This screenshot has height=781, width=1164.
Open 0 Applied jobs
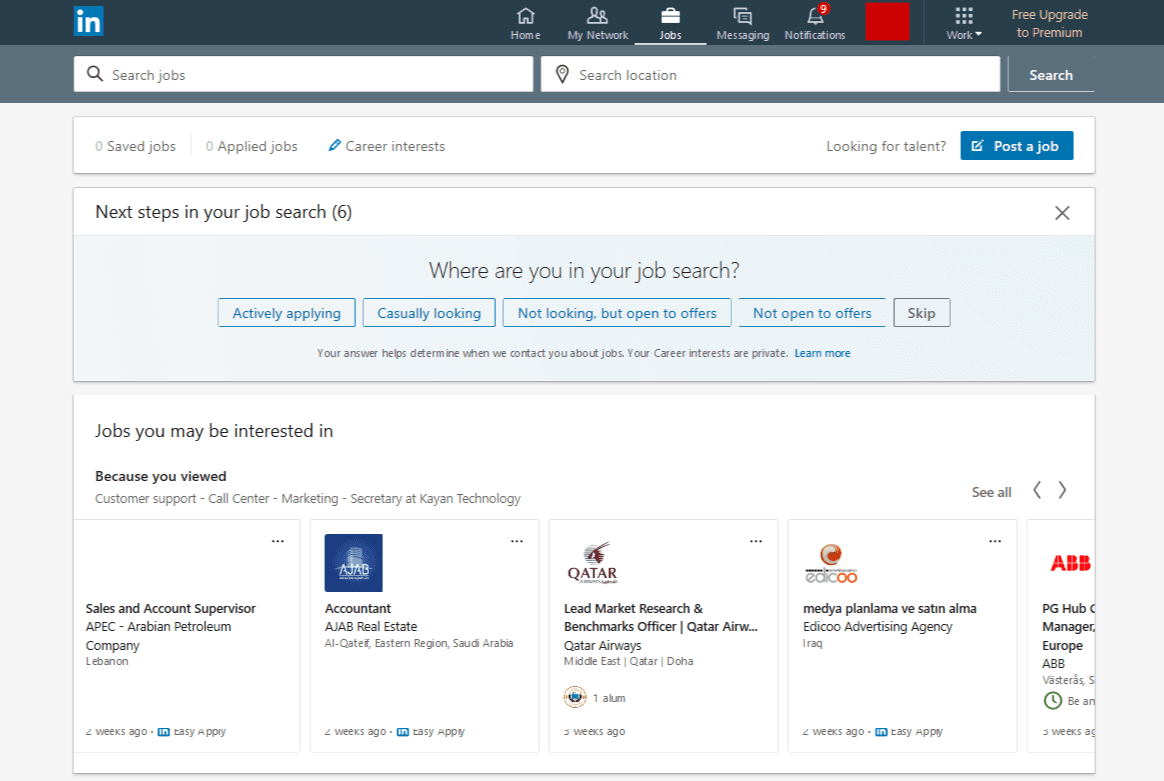[252, 146]
